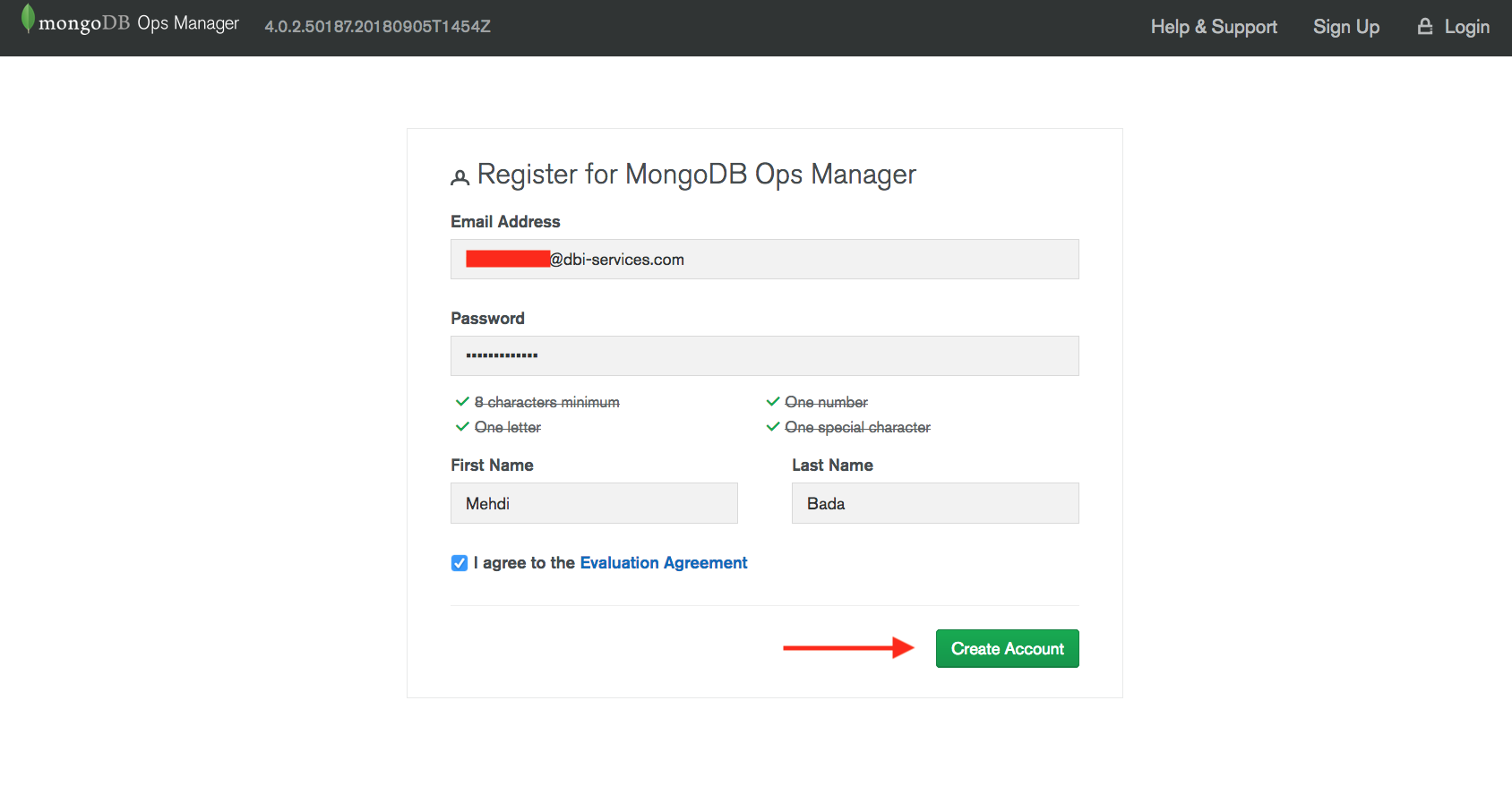Click the 'Last Name' label
The width and height of the screenshot is (1512, 786).
pos(832,466)
